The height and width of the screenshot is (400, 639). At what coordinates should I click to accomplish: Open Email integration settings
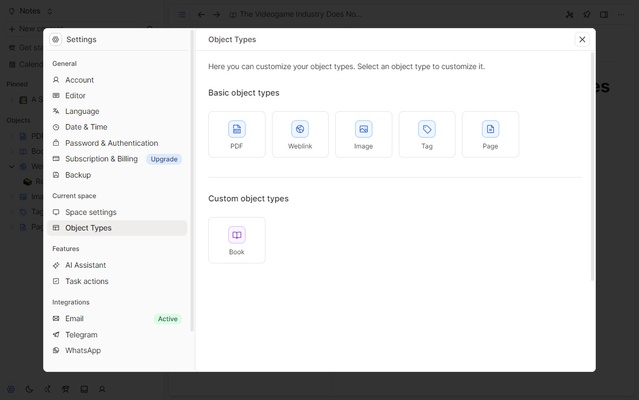[117, 319]
